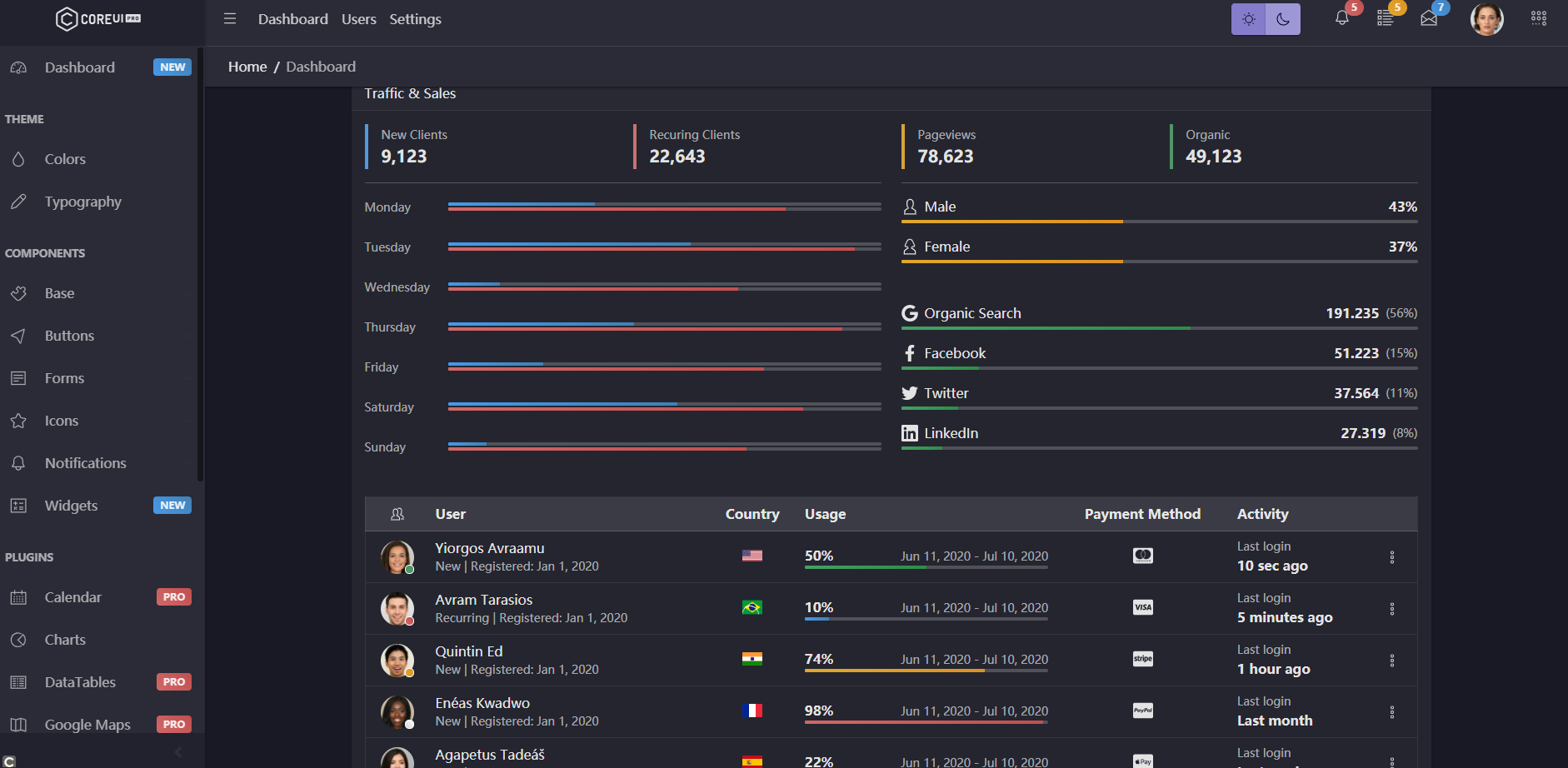Click the name Yiorgos Avraamu
This screenshot has width=1568, height=768.
point(490,548)
